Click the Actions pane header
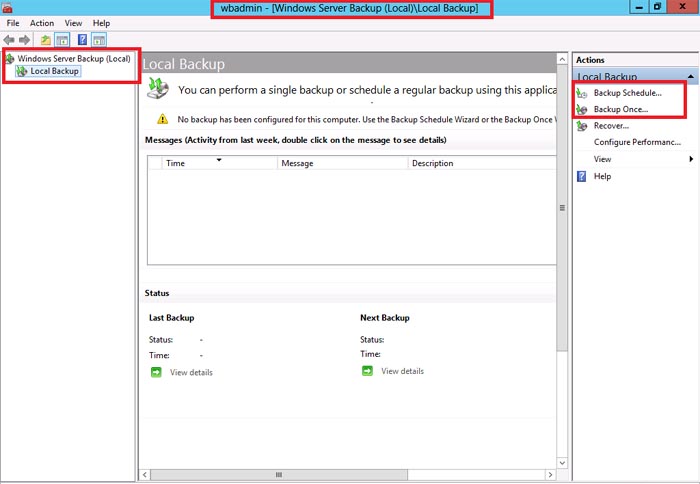The width and height of the screenshot is (700, 484). [590, 60]
